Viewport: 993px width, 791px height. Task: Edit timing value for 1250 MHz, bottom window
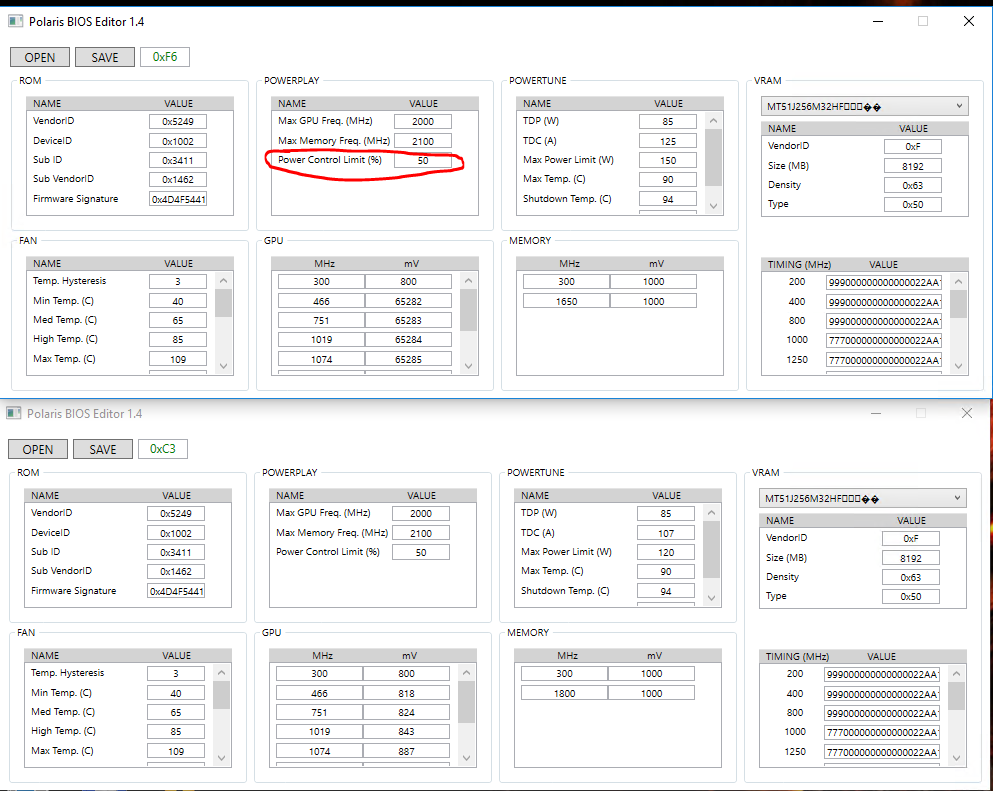tap(882, 752)
